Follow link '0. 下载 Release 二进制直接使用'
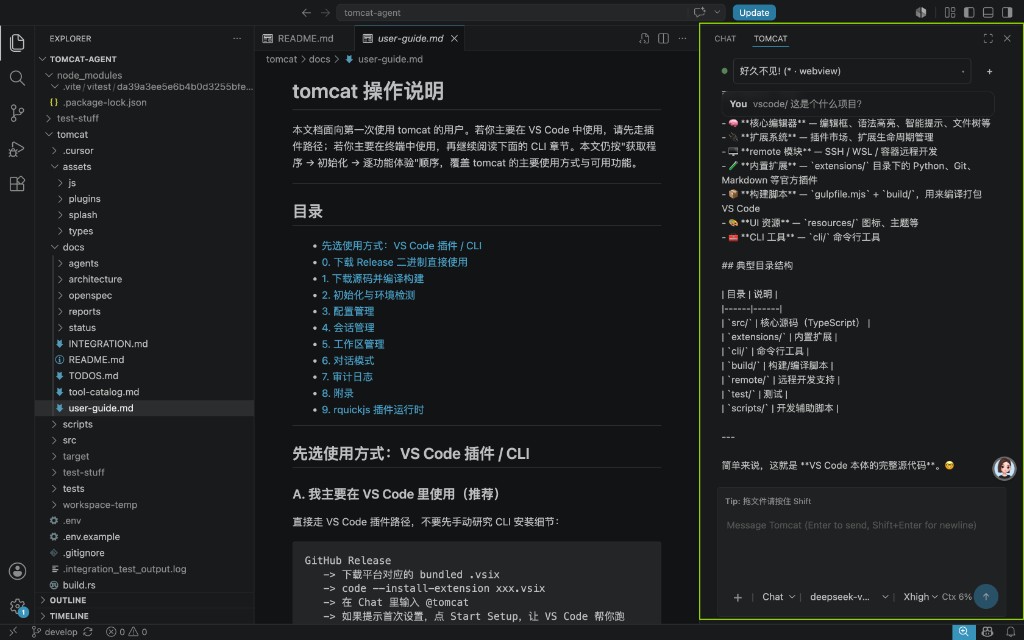 coord(394,262)
